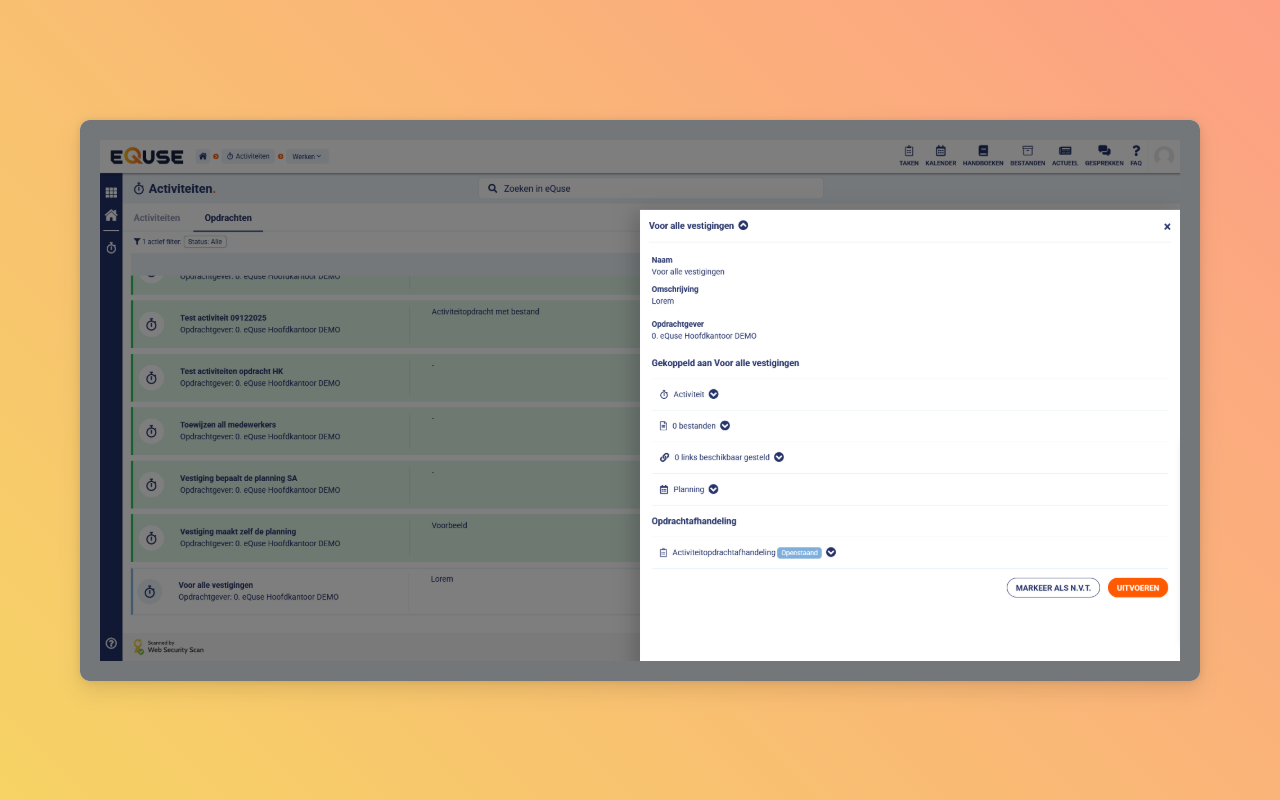The height and width of the screenshot is (800, 1280).
Task: Expand the Activiteit section
Action: [713, 394]
